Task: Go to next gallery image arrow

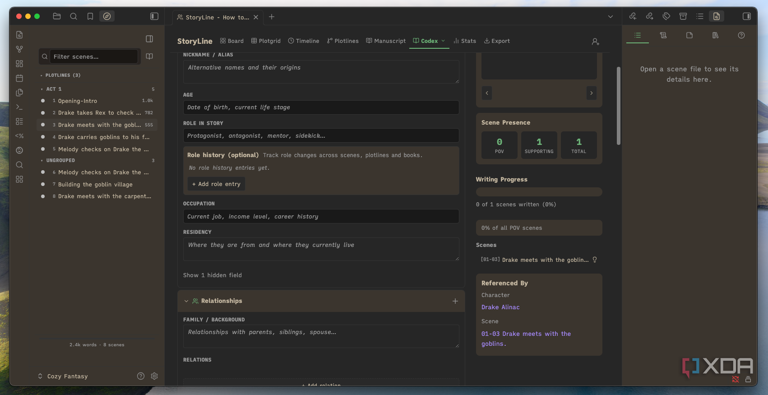Action: (x=591, y=93)
